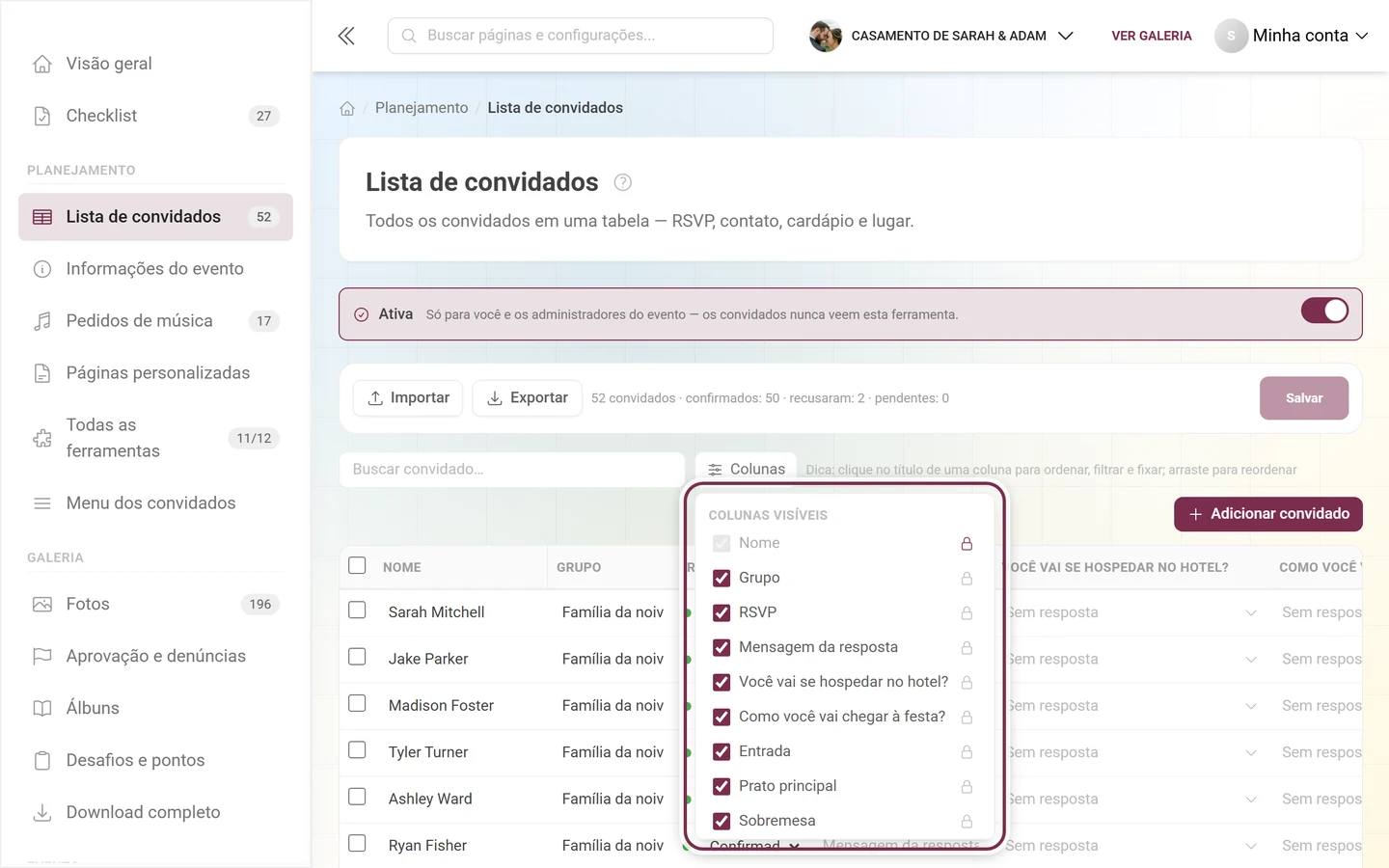The height and width of the screenshot is (868, 1389).
Task: Expand the Minha conta account menu
Action: (x=1292, y=36)
